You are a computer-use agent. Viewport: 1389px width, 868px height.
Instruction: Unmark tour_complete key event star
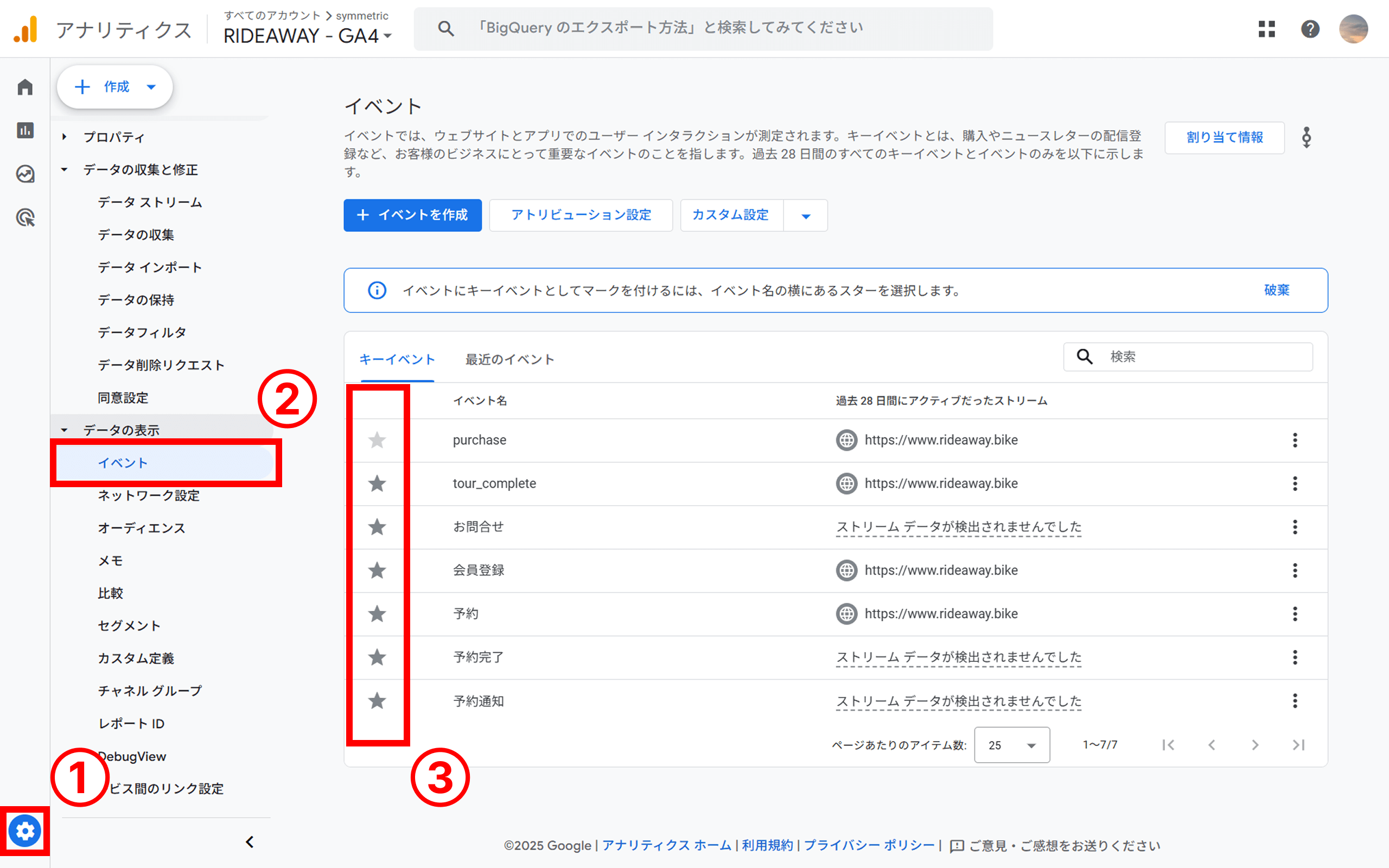(x=377, y=483)
